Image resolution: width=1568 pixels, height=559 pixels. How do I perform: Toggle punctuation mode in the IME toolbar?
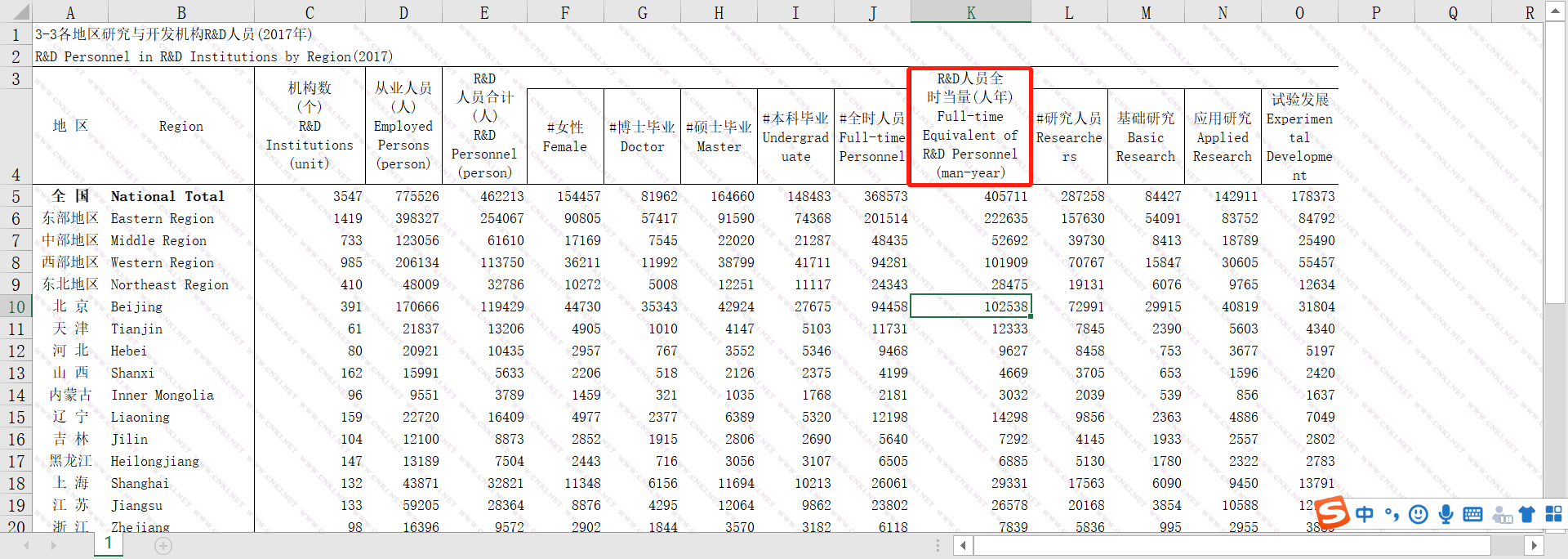click(1392, 514)
